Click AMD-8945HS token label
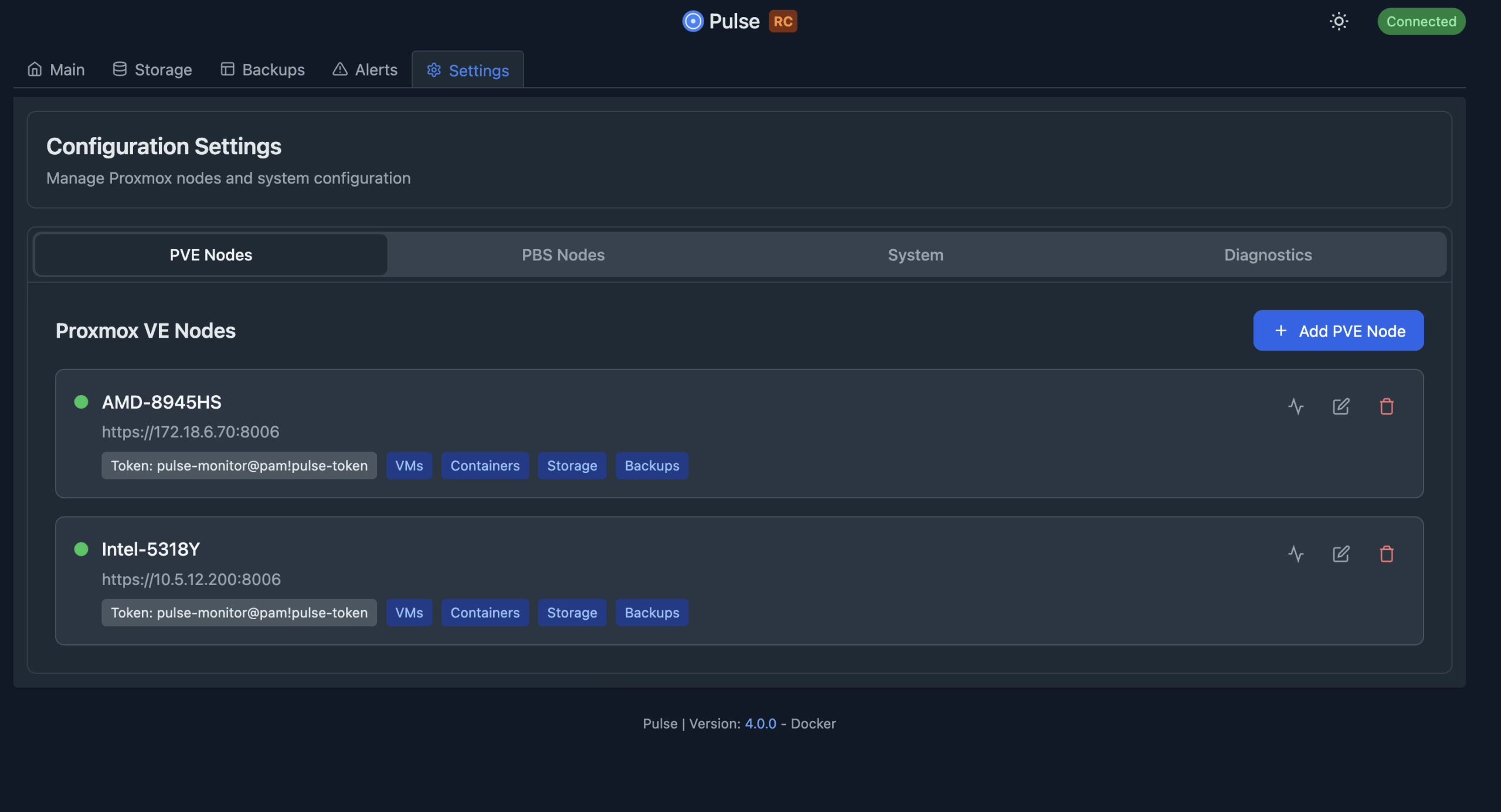Viewport: 1501px width, 812px height. (239, 466)
